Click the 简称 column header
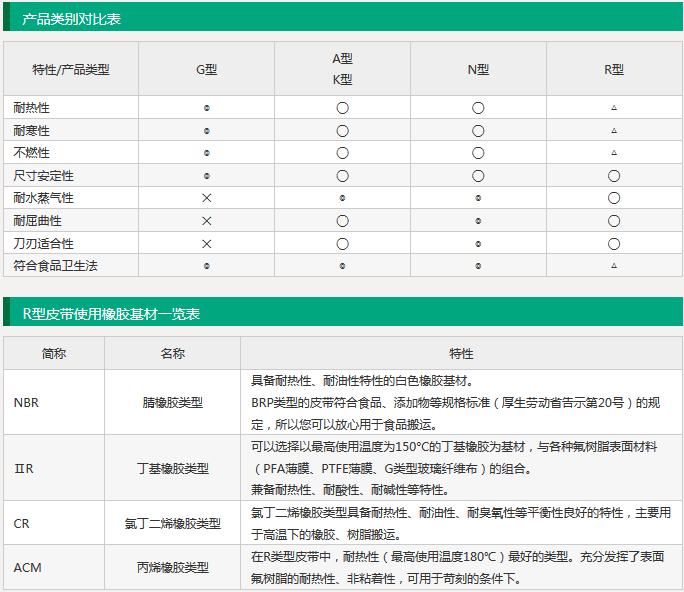Screen dimensions: 684x592 [54, 353]
